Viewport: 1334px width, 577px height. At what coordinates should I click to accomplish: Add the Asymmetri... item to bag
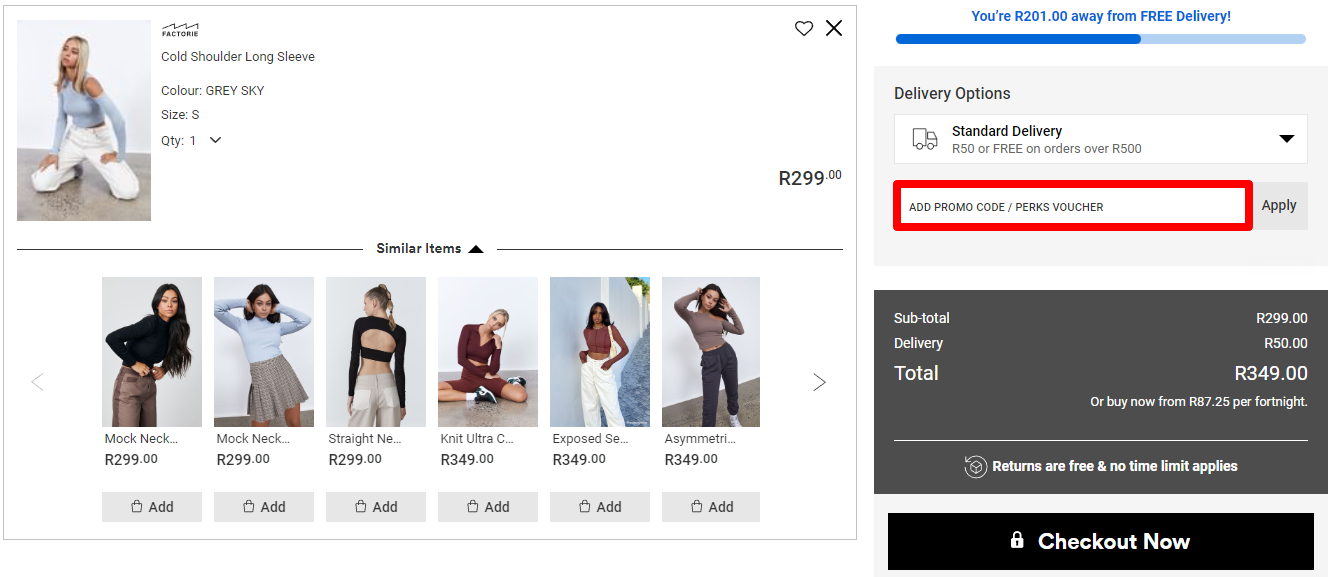click(x=711, y=507)
